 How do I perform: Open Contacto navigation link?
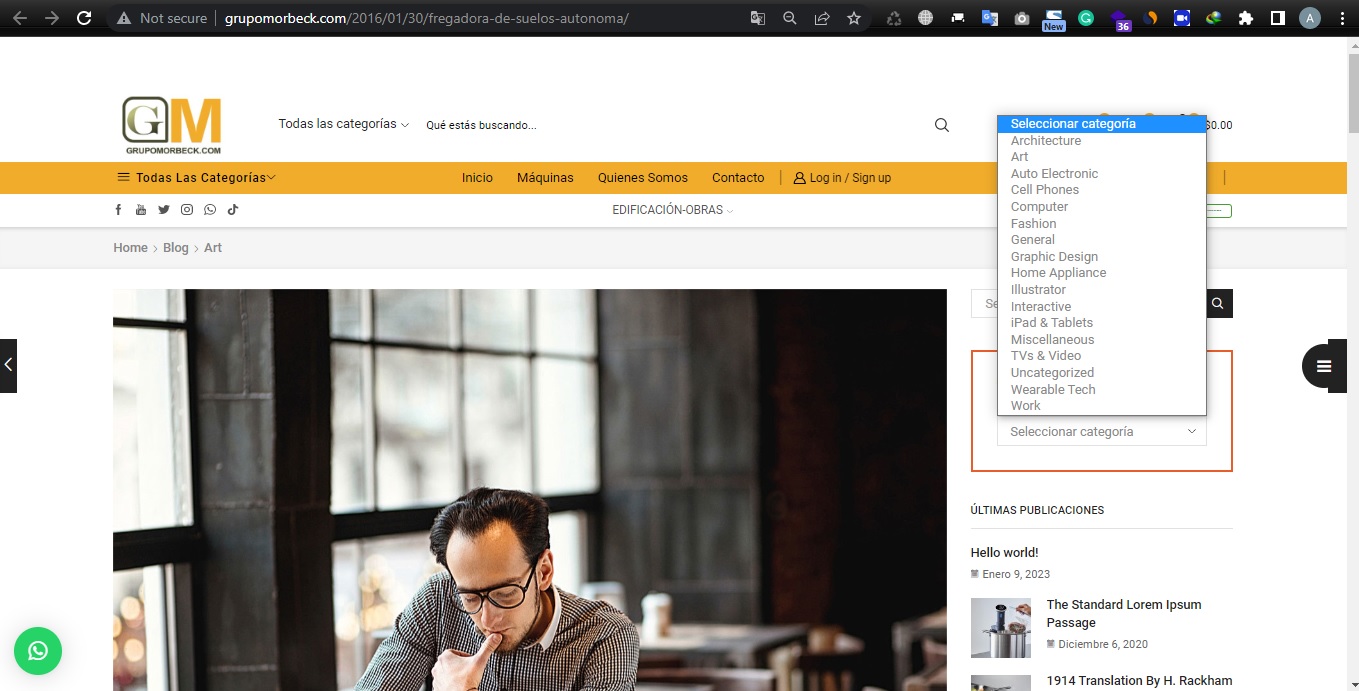pos(738,178)
